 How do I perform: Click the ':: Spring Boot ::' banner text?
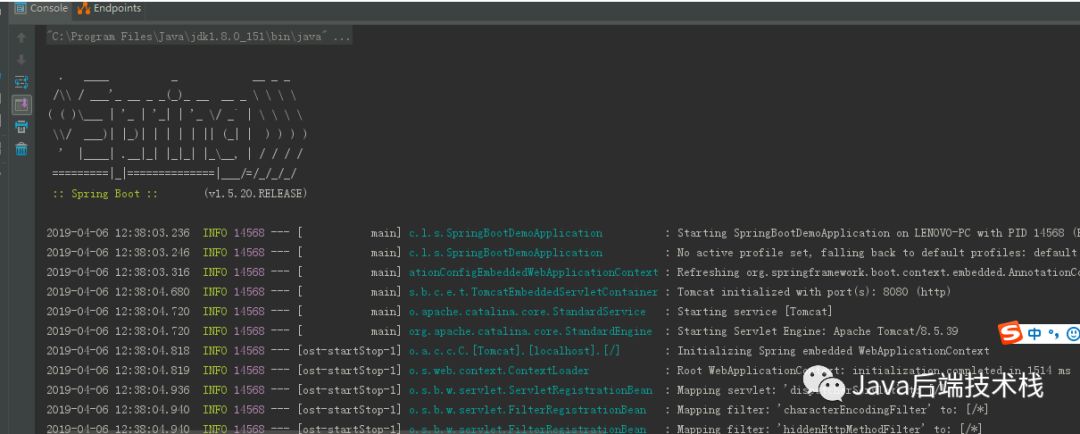(x=105, y=194)
